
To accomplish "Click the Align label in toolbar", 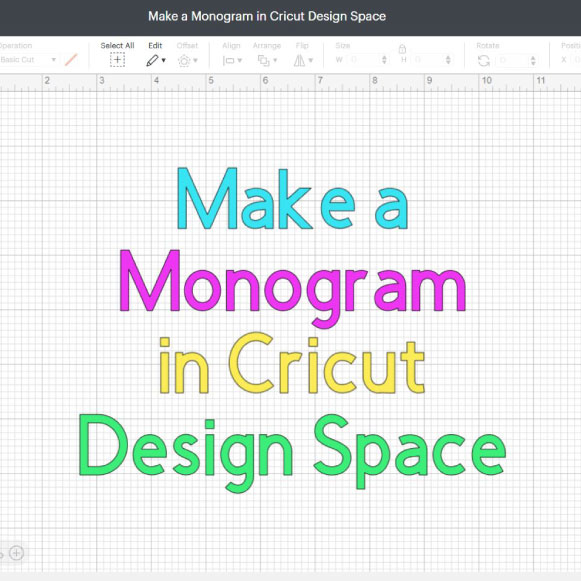I will [231, 46].
